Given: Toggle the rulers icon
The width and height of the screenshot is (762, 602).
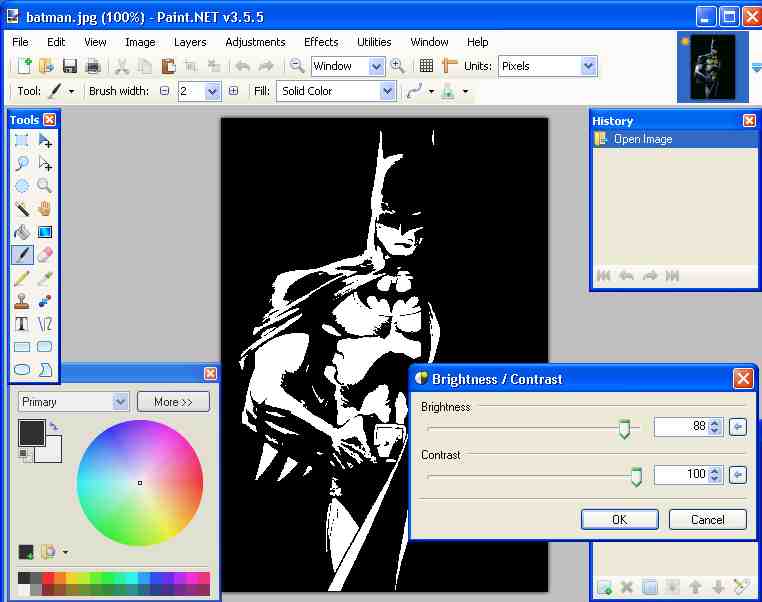Looking at the screenshot, I should (x=450, y=66).
